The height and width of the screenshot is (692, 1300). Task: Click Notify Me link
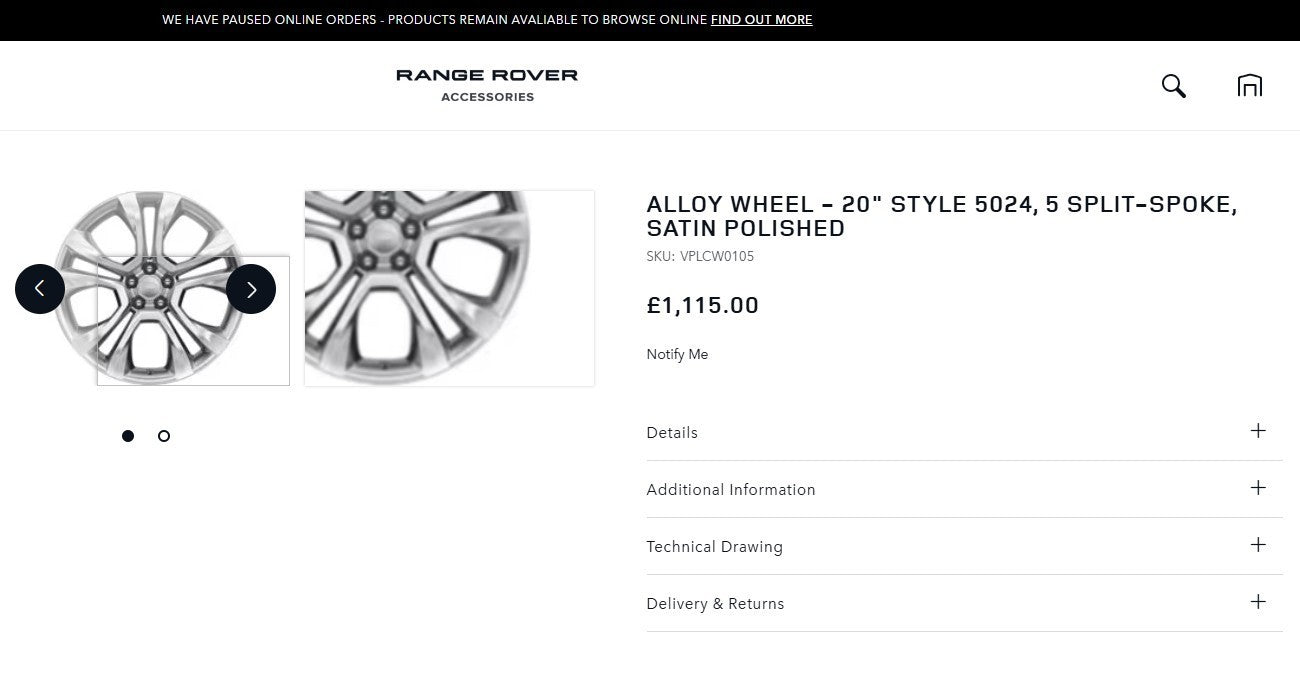coord(677,355)
